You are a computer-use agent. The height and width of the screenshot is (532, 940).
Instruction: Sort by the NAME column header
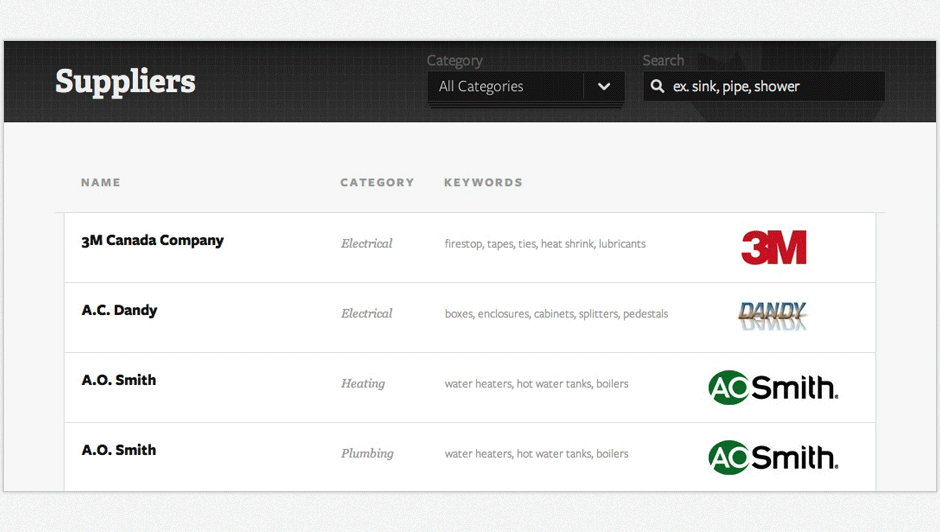point(101,182)
